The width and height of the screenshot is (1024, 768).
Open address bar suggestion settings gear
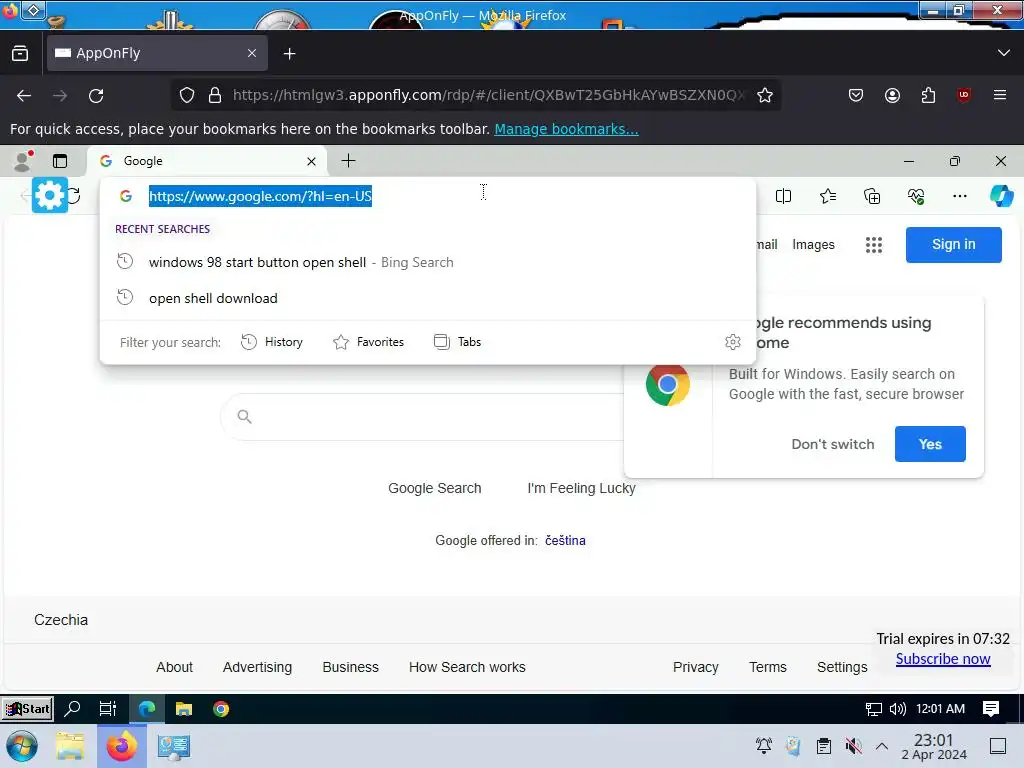(733, 342)
